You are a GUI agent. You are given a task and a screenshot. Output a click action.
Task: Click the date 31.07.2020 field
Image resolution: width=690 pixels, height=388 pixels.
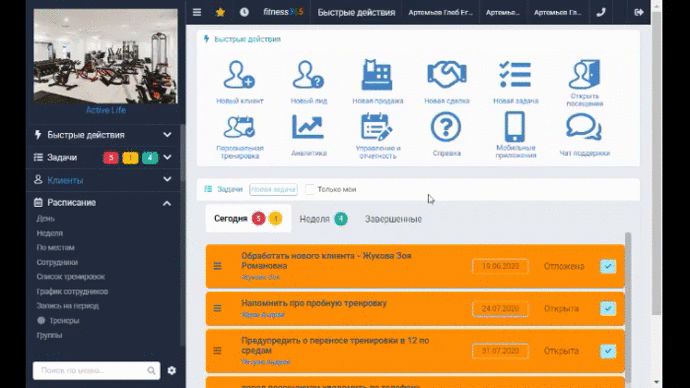click(x=500, y=351)
